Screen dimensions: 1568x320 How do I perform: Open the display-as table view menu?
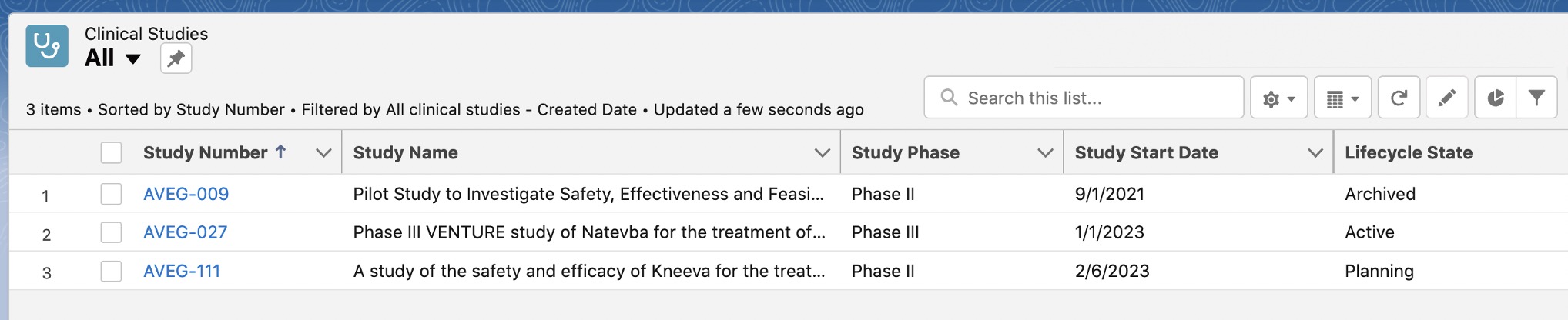pos(1342,98)
